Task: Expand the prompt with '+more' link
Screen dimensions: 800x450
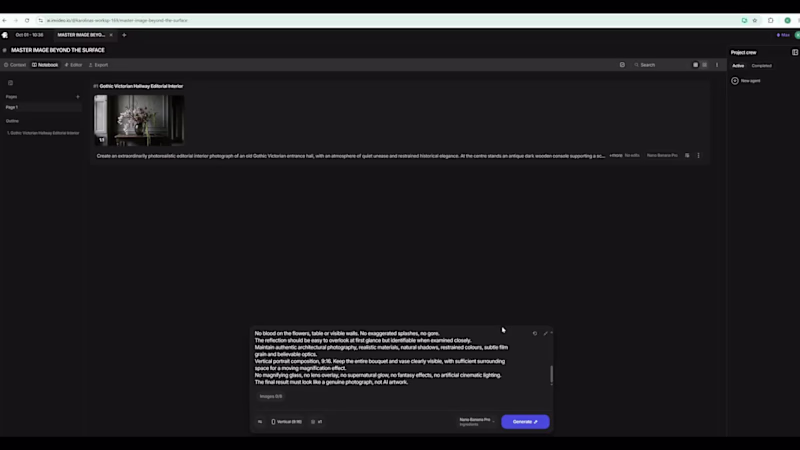Action: 616,156
